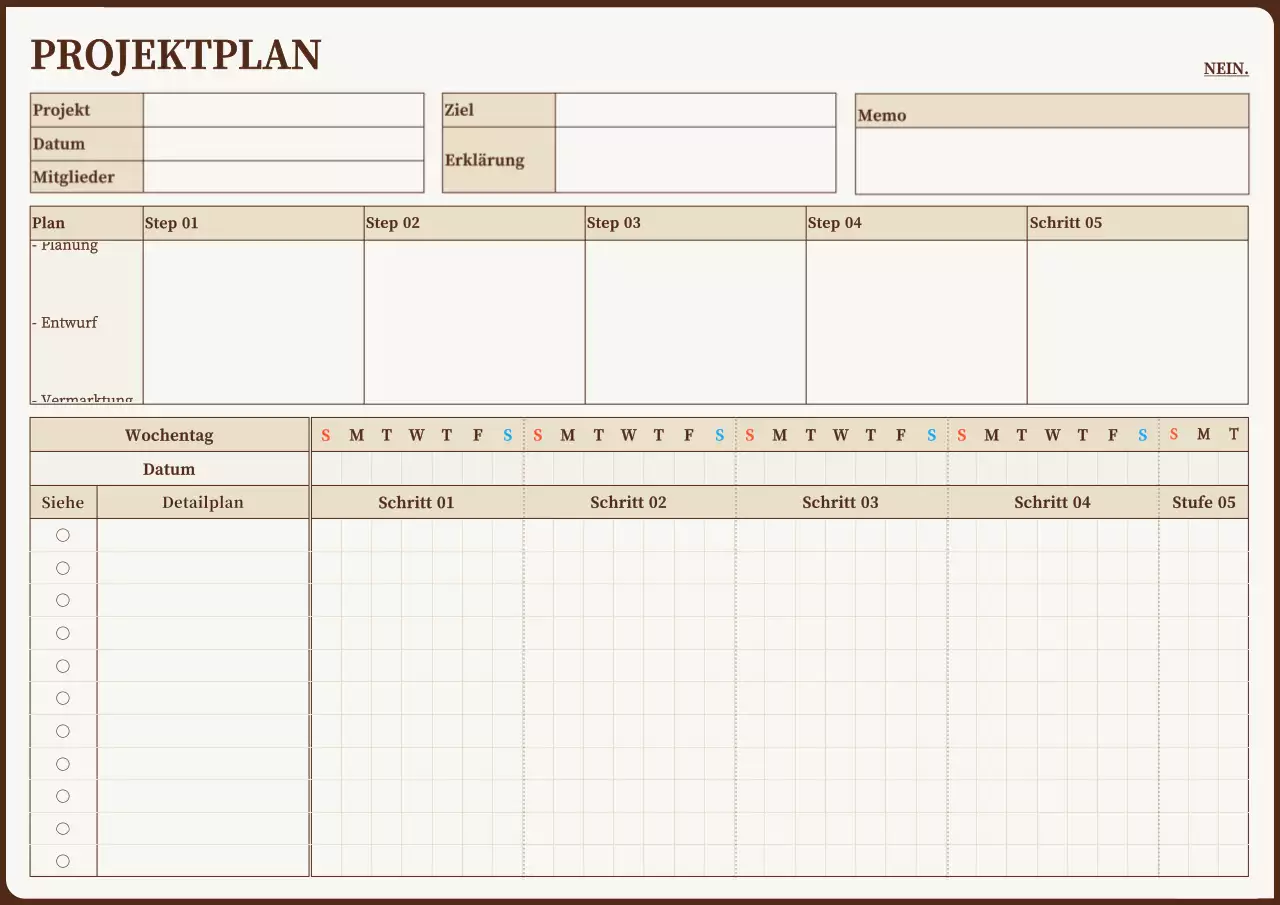This screenshot has width=1280, height=905.
Task: Select the last radio button under Siehe
Action: (63, 861)
